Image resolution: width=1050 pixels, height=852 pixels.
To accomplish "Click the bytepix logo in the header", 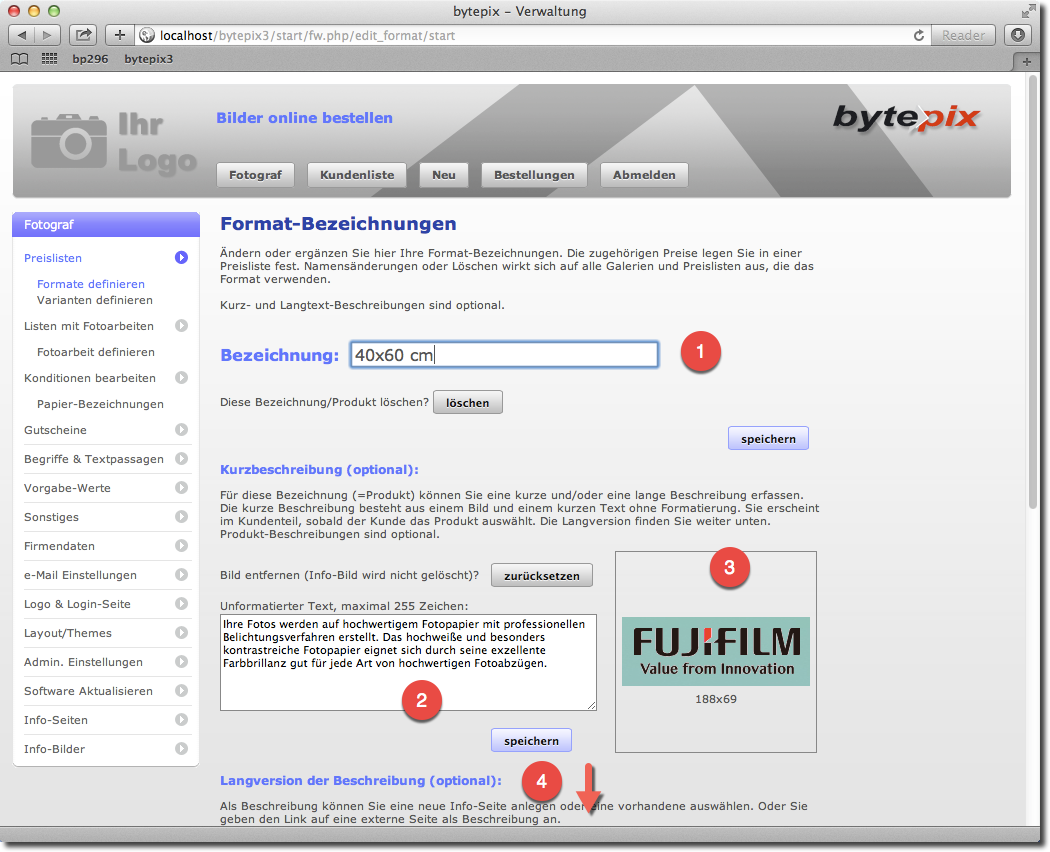I will [x=906, y=119].
